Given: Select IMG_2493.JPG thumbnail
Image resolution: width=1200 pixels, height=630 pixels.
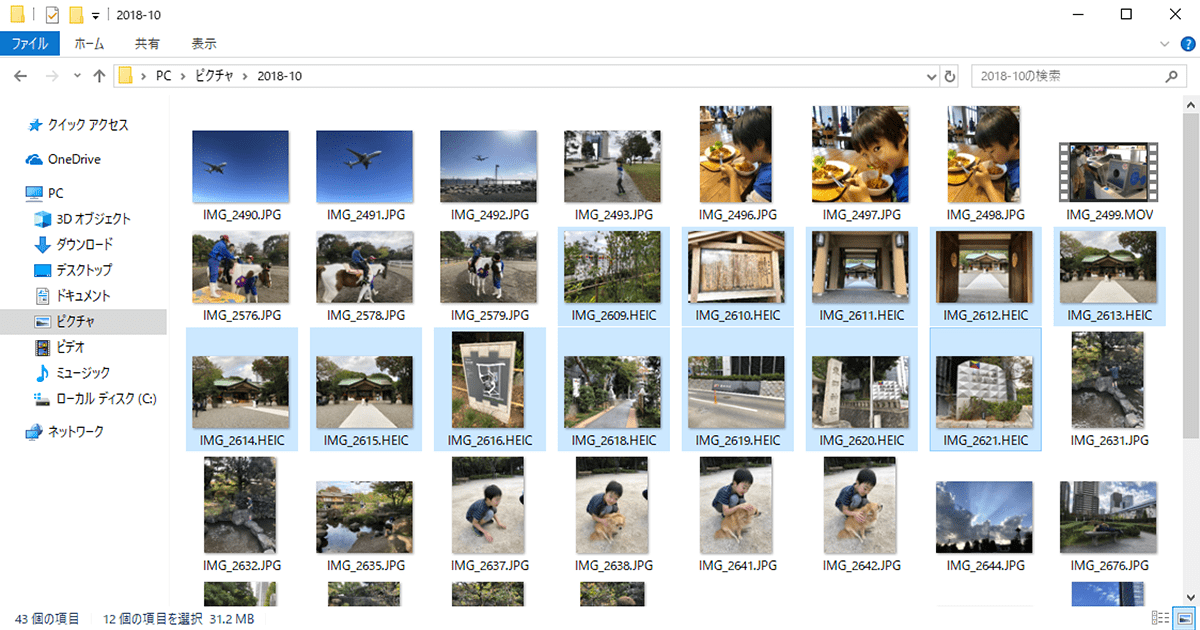Looking at the screenshot, I should click(612, 166).
